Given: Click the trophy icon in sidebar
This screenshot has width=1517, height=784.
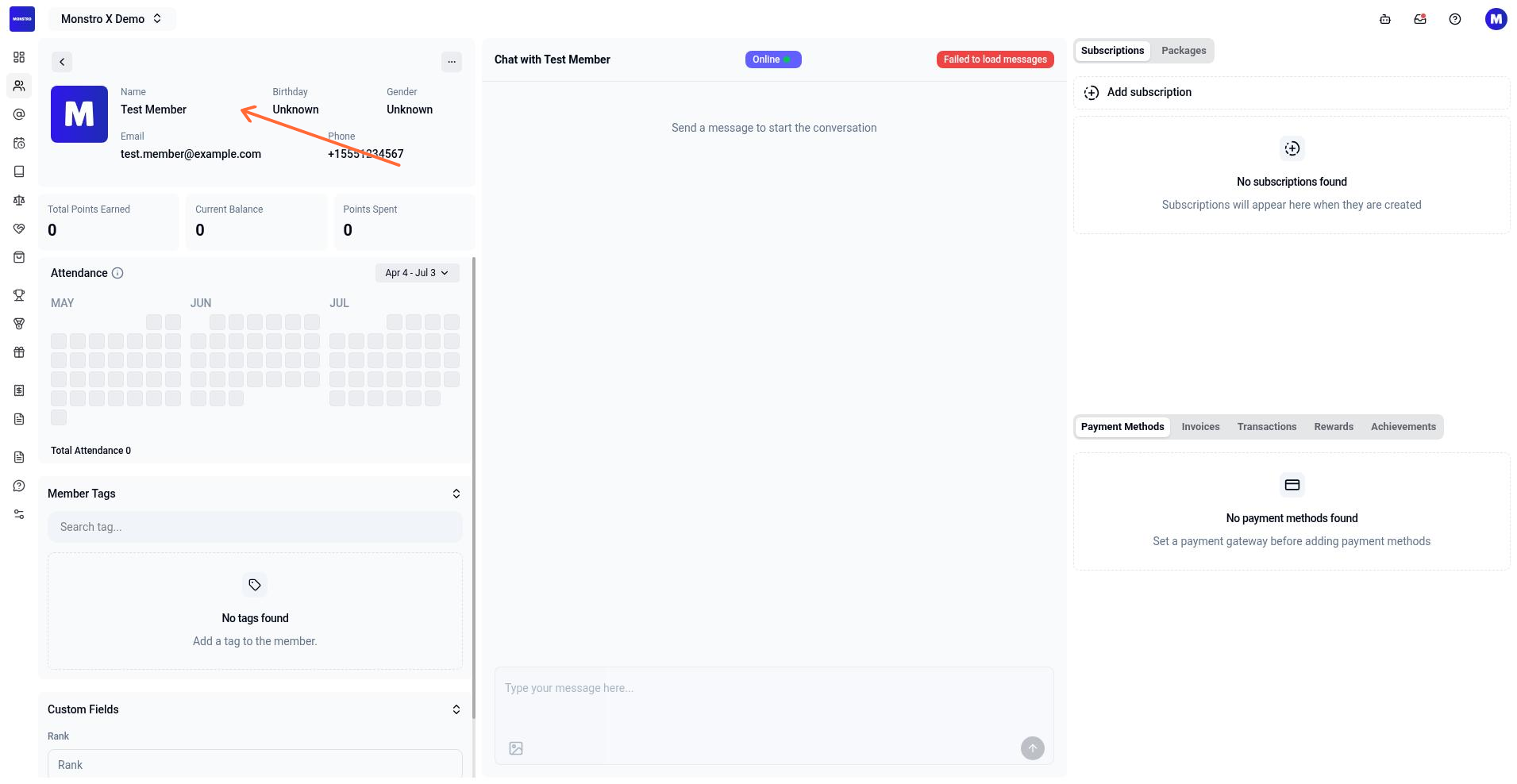Looking at the screenshot, I should (x=19, y=295).
